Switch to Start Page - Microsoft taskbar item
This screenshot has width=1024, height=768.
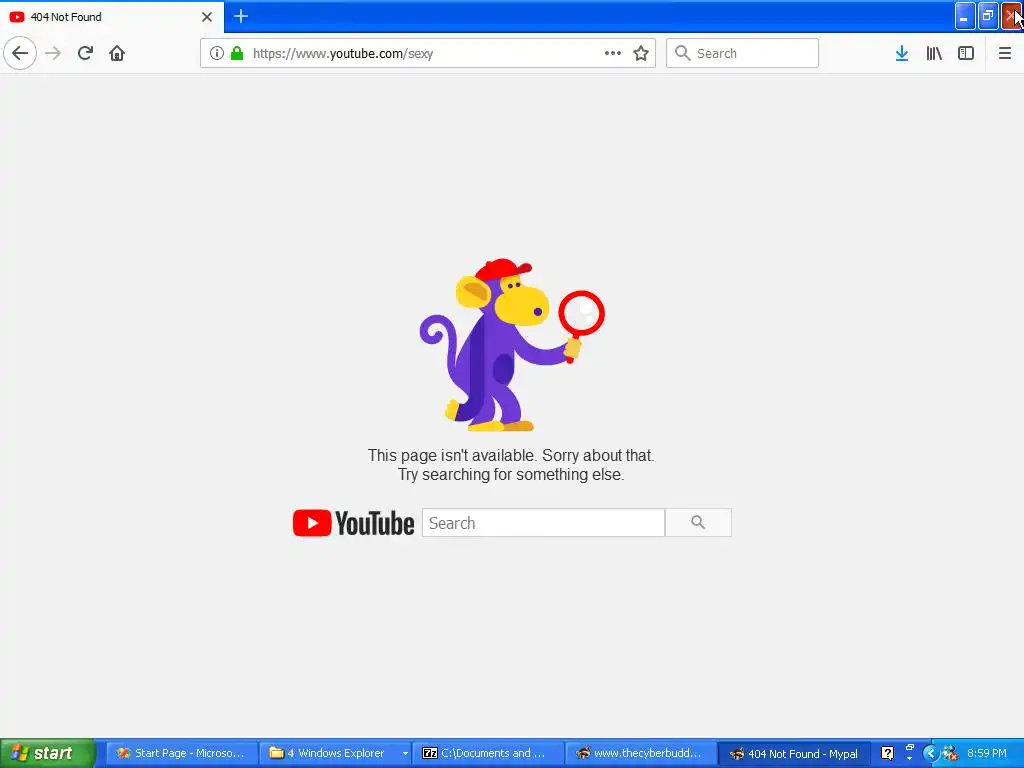pyautogui.click(x=181, y=753)
